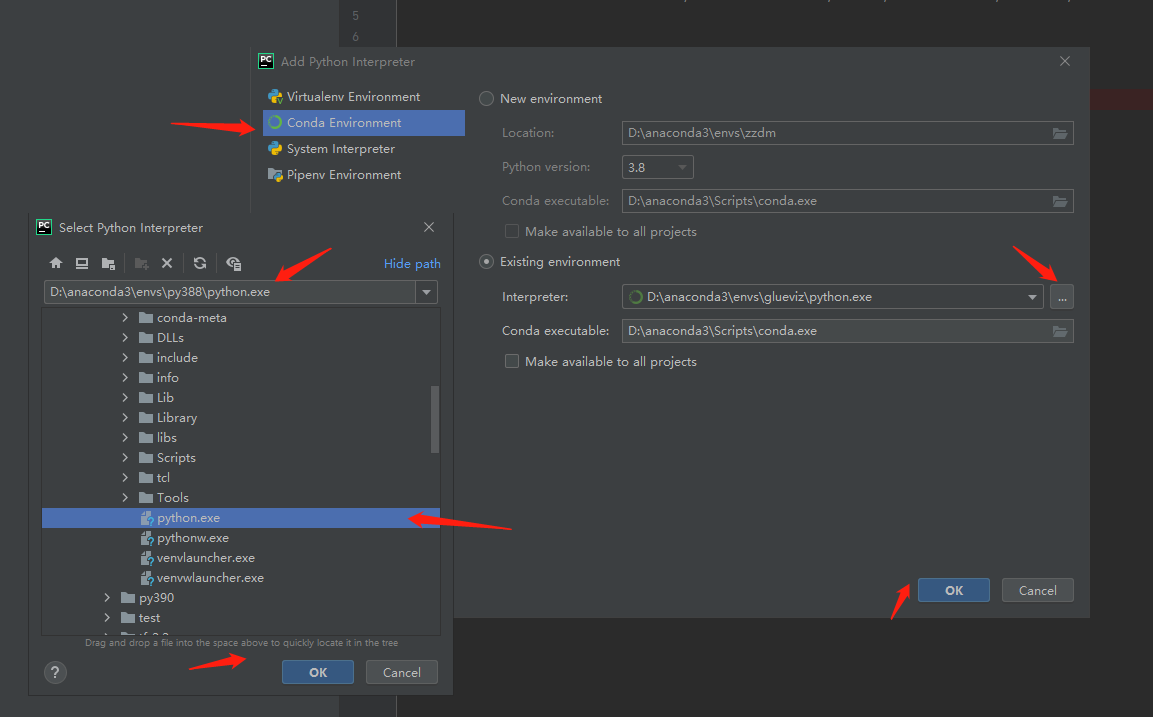Open Interpreter path dropdown arrow

(x=1032, y=297)
